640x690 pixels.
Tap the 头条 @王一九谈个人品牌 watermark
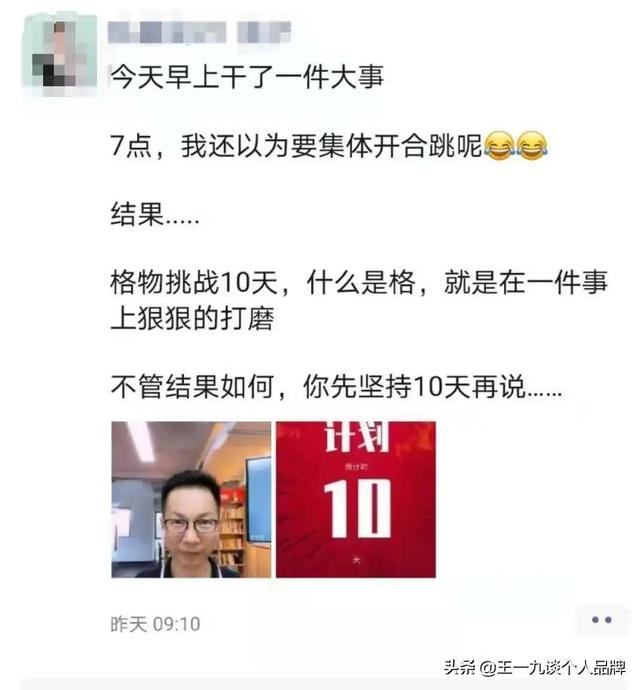[x=534, y=668]
